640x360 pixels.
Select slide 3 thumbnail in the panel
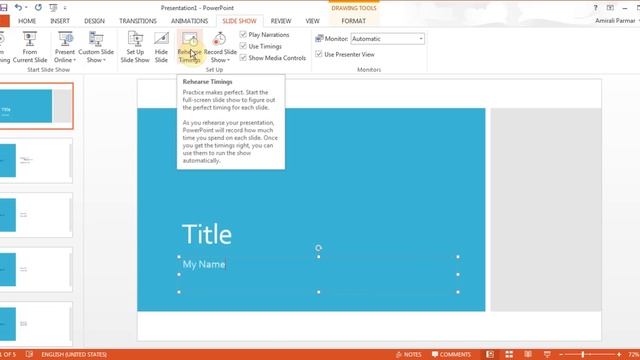point(36,215)
